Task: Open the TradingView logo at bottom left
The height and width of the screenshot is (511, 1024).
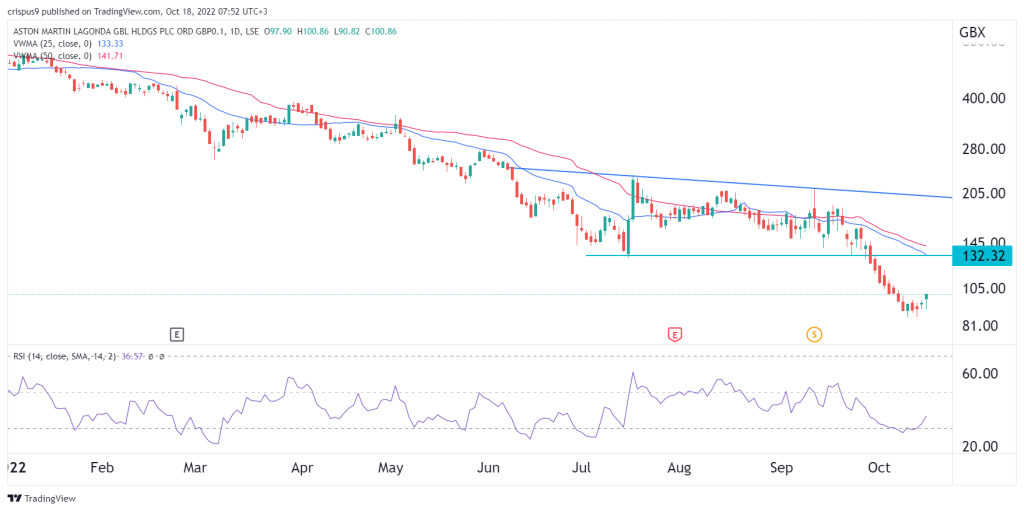Action: [43, 499]
